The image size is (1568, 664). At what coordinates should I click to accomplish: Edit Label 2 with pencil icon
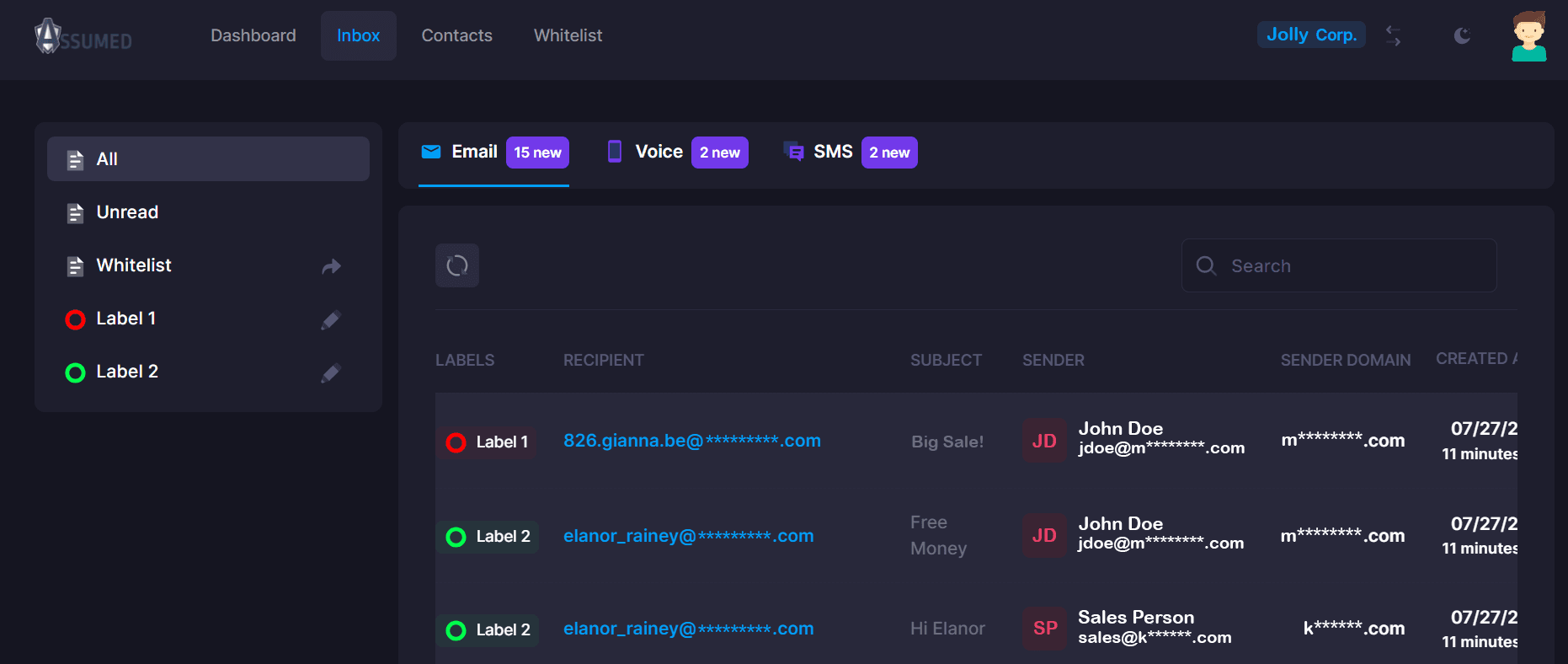pos(331,372)
